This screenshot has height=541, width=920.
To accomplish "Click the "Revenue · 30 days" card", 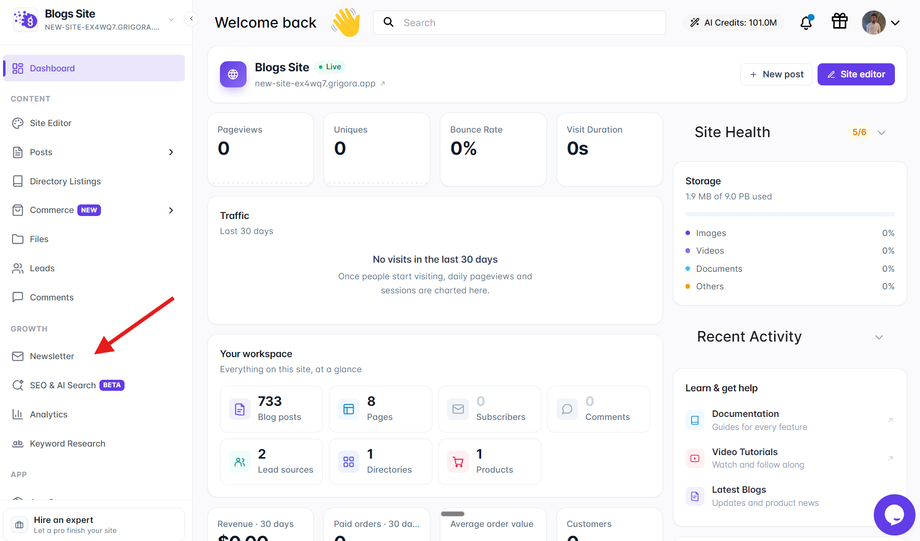I will pos(261,525).
